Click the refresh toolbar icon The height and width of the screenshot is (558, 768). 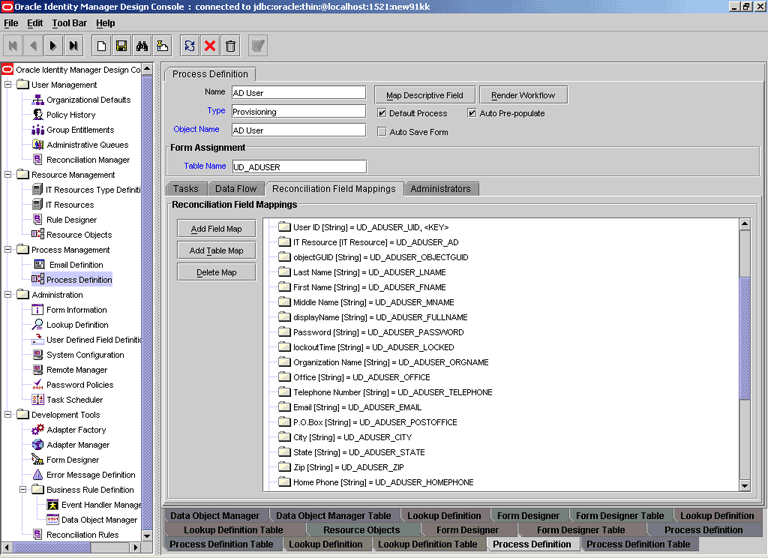[190, 46]
